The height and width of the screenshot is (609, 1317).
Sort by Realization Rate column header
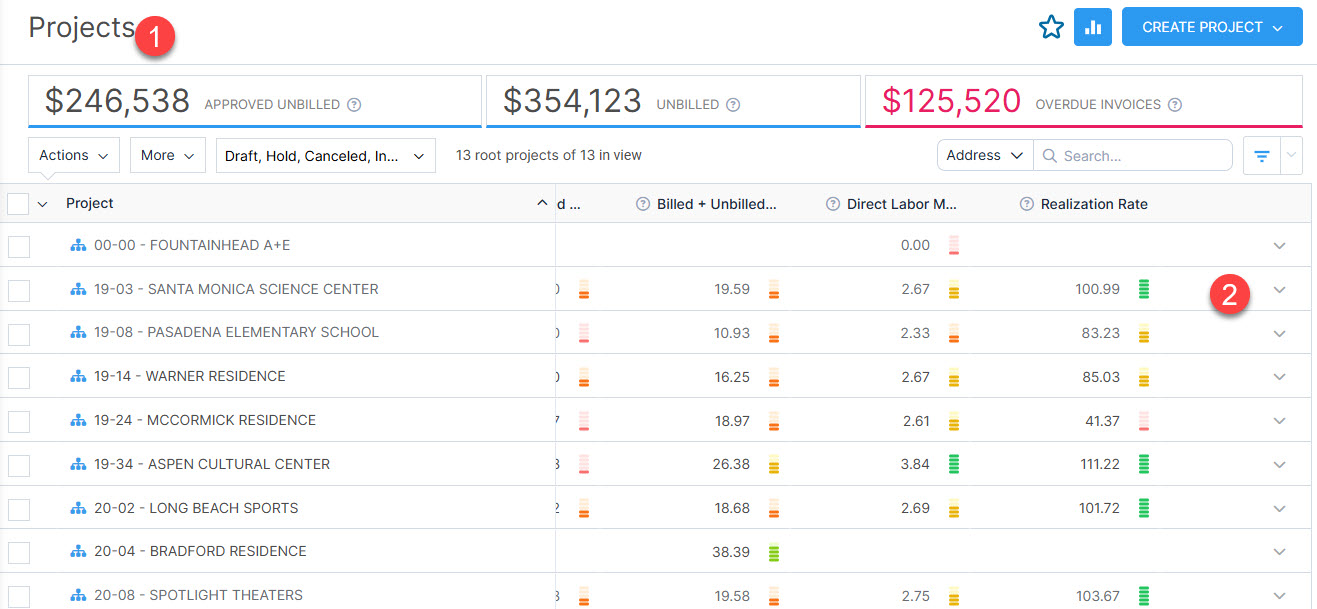(x=1094, y=204)
